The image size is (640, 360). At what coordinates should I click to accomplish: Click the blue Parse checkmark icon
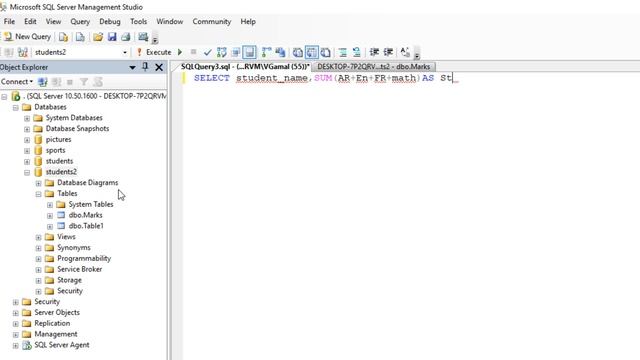pos(208,52)
